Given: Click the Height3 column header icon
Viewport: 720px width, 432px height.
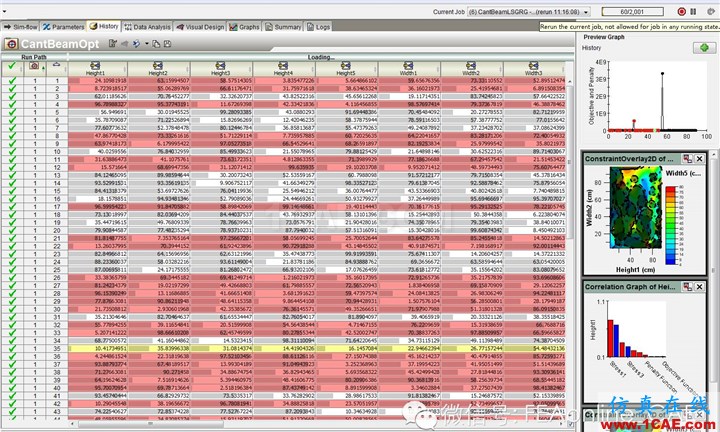Looking at the screenshot, I should 220,66.
